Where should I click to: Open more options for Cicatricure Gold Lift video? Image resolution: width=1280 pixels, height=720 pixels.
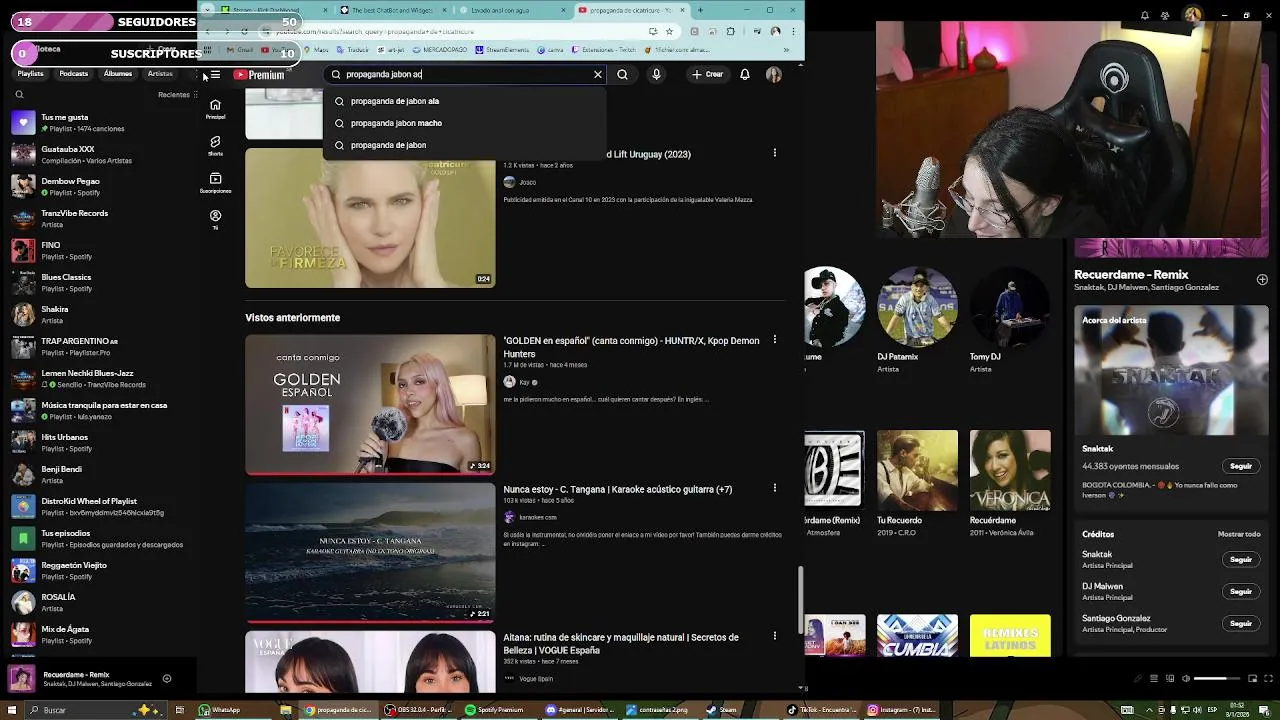tap(774, 153)
